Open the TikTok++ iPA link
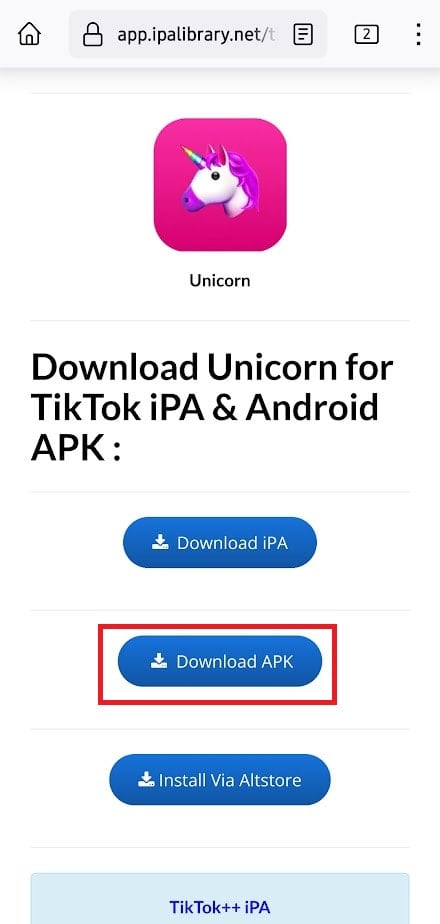The width and height of the screenshot is (440, 924). point(220,906)
